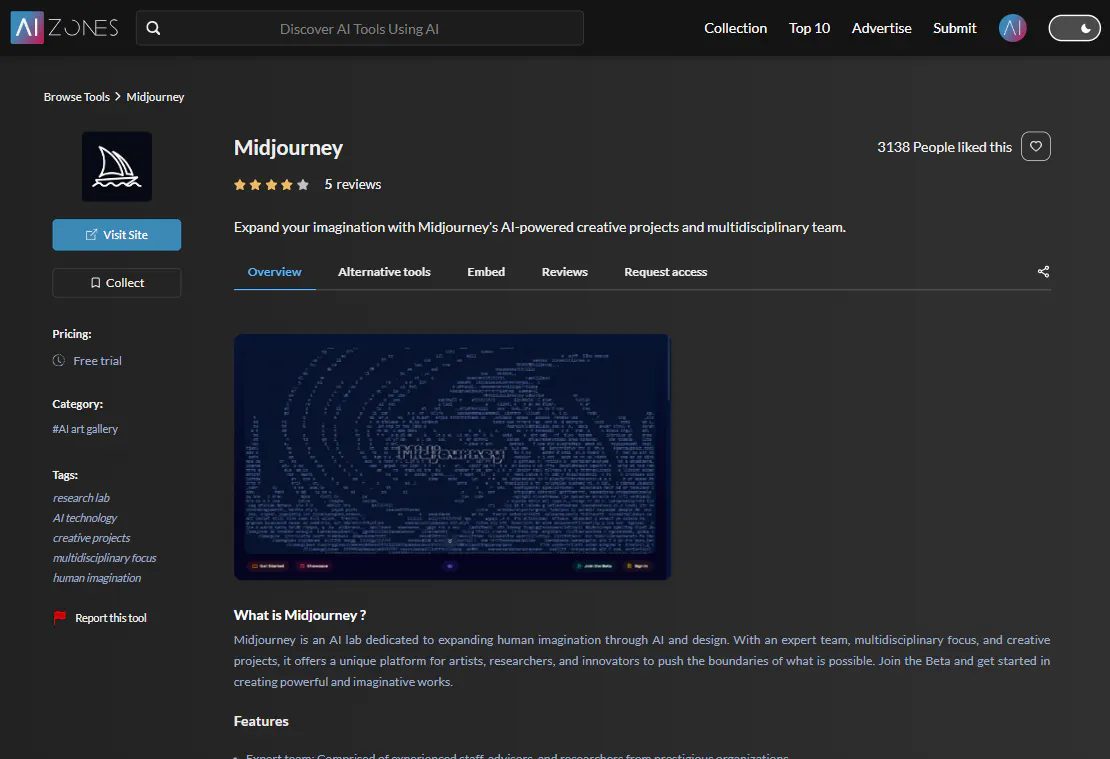1110x759 pixels.
Task: Click the star rating row
Action: point(271,185)
